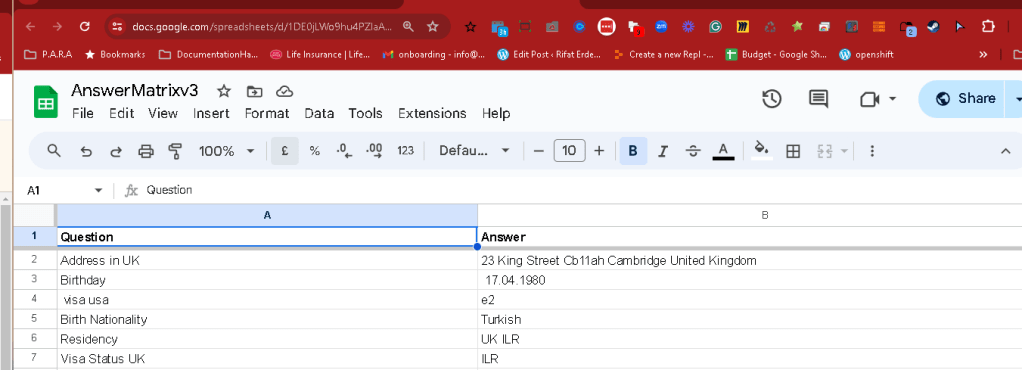Move document using folder icon
Viewport: 1022px width, 370px height.
(x=254, y=91)
